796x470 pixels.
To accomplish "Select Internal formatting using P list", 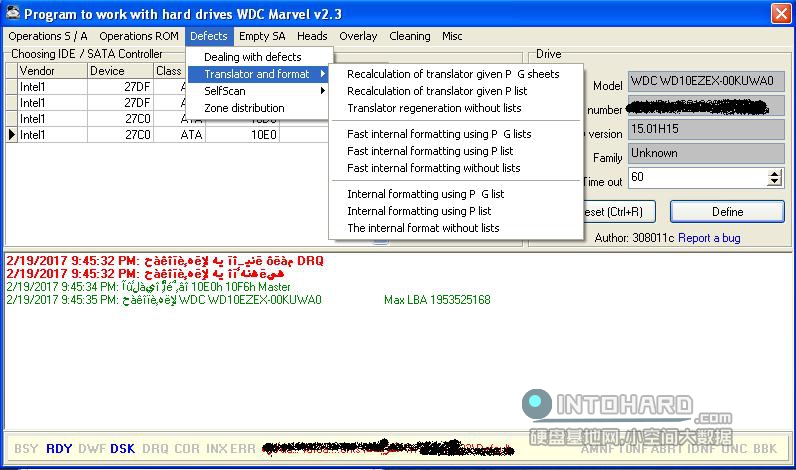I will click(x=455, y=211).
